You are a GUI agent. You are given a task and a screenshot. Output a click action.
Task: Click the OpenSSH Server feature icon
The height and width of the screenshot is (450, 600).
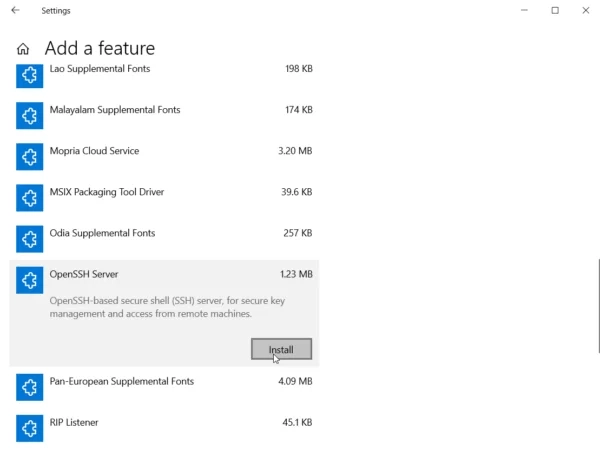tap(29, 279)
